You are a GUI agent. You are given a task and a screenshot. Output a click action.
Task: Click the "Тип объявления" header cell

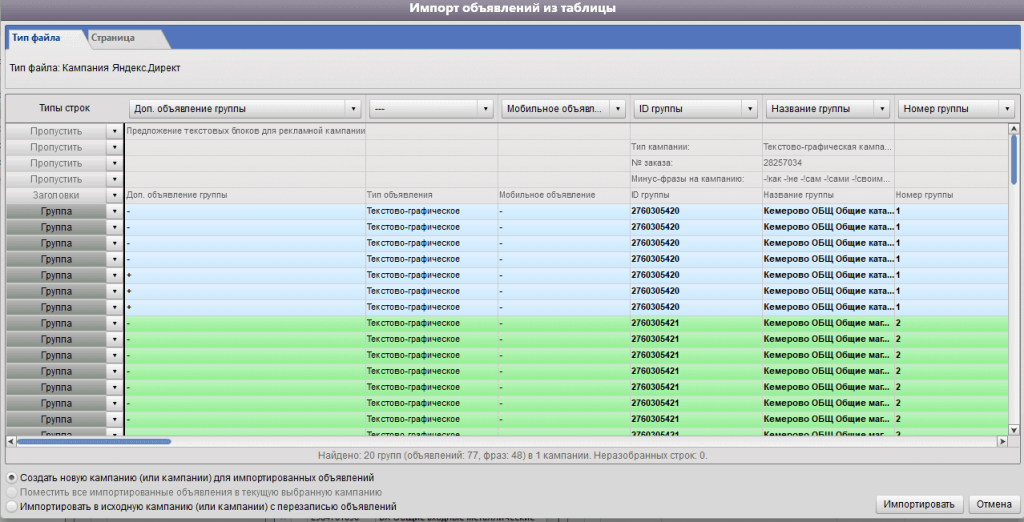click(400, 196)
